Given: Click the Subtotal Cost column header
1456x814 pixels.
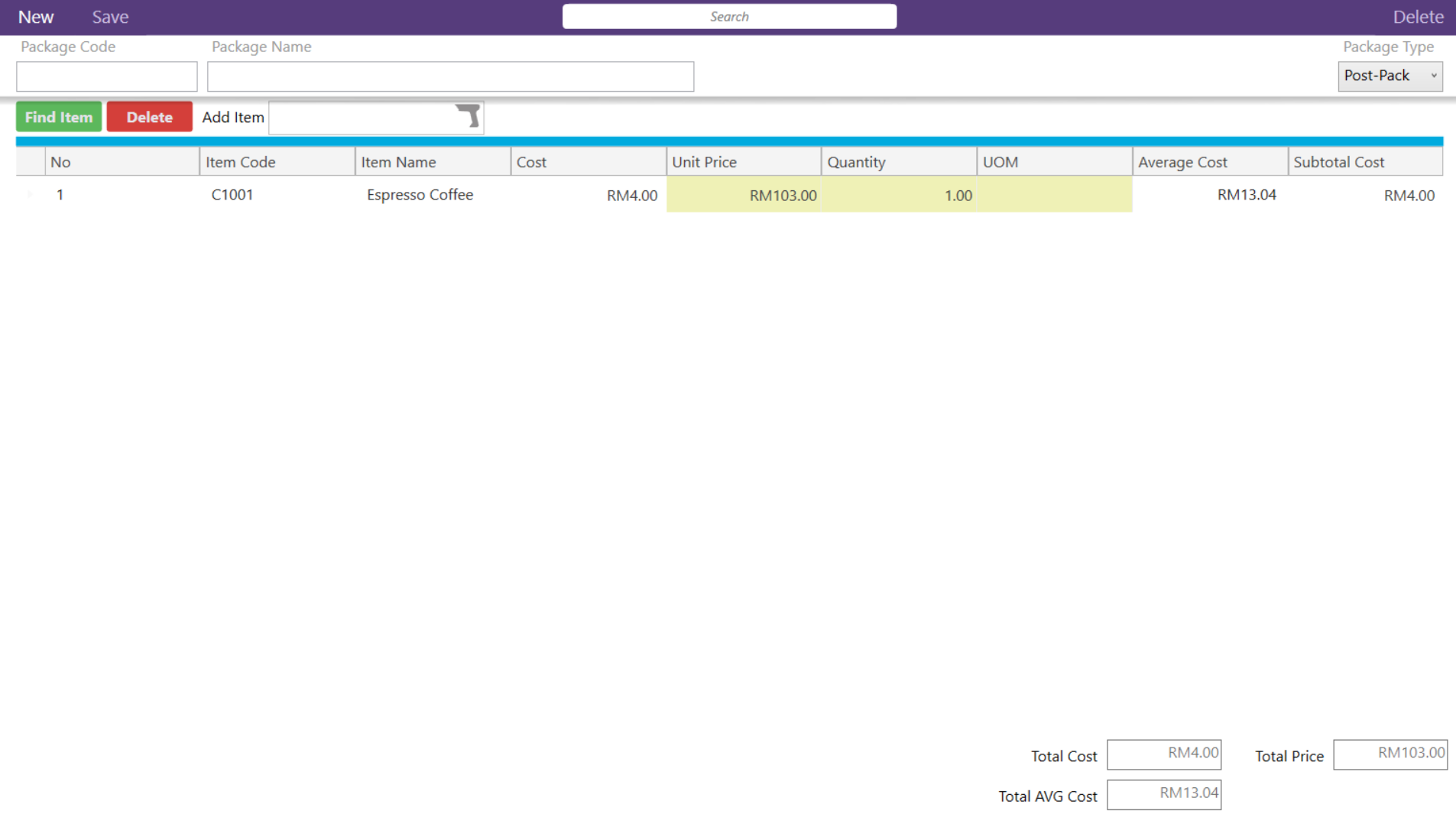Looking at the screenshot, I should coord(1365,162).
